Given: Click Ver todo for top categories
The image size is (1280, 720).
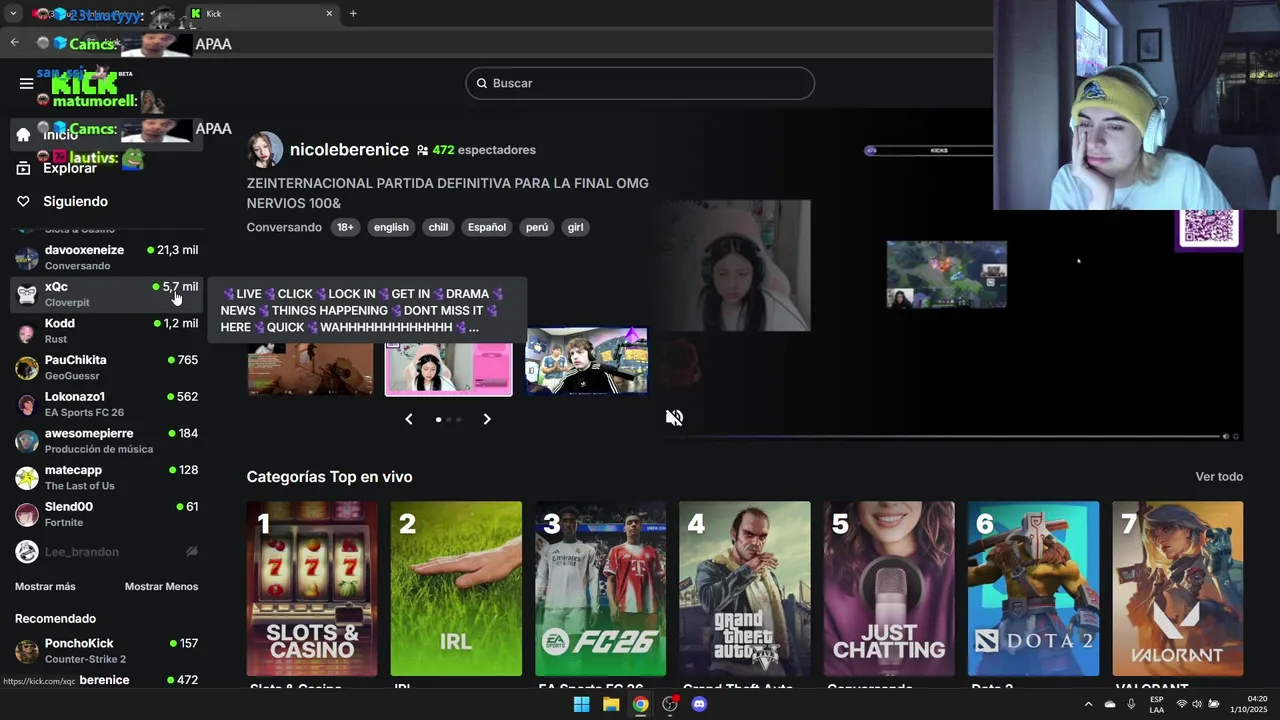Looking at the screenshot, I should tap(1219, 477).
